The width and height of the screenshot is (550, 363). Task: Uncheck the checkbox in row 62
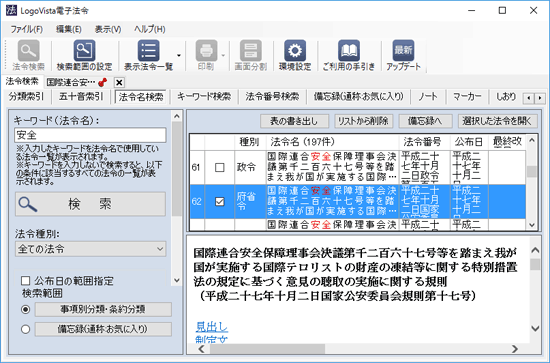(220, 202)
